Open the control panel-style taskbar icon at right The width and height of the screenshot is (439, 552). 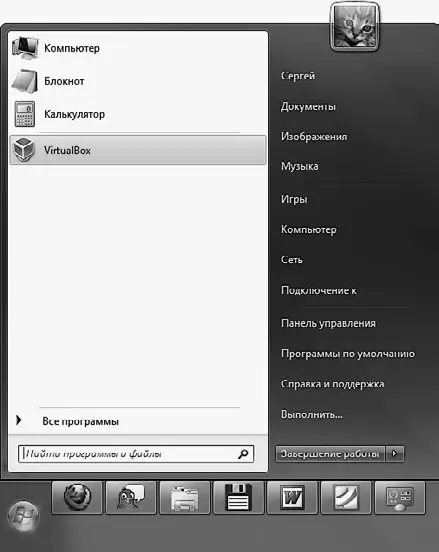400,498
